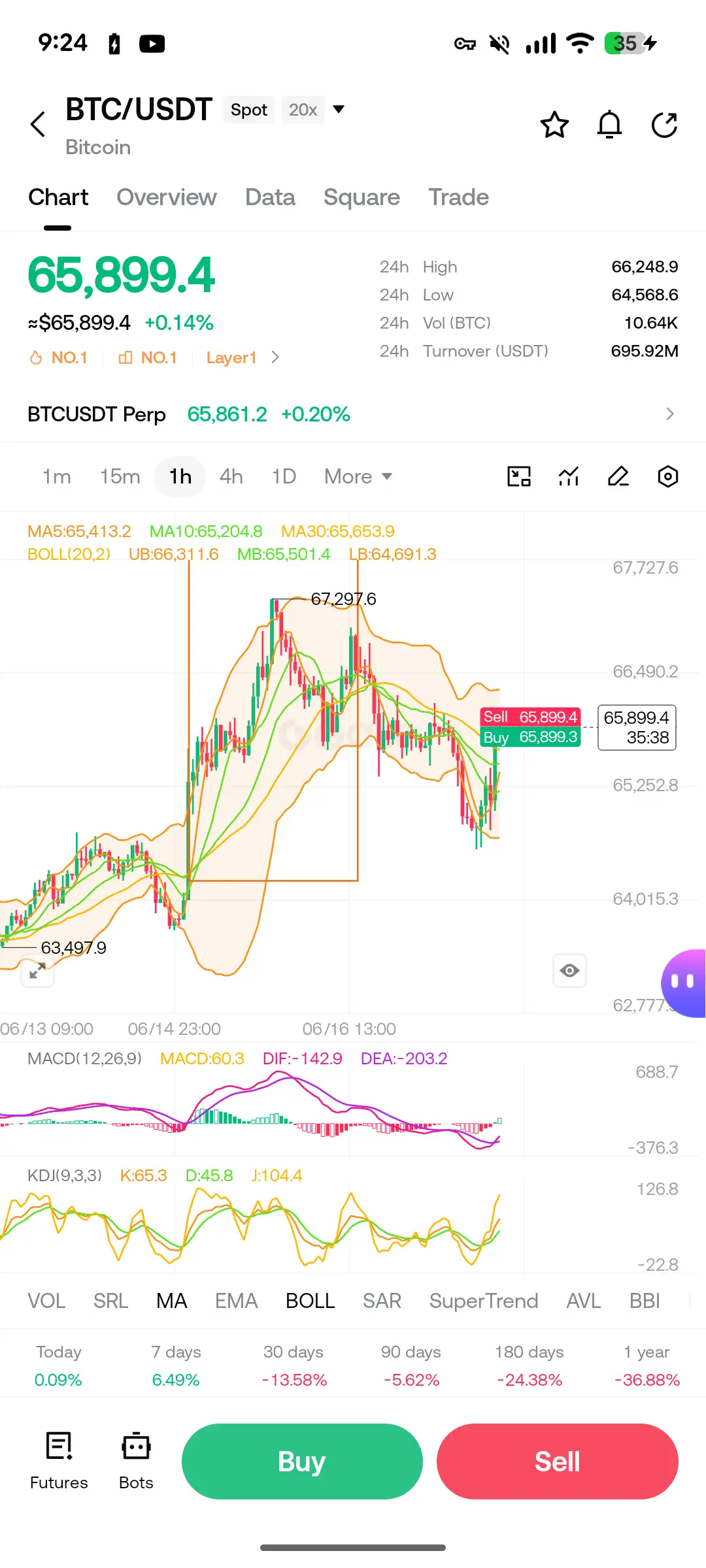The image size is (706, 1568).
Task: Tap battery indicator in status bar
Action: coord(631,43)
